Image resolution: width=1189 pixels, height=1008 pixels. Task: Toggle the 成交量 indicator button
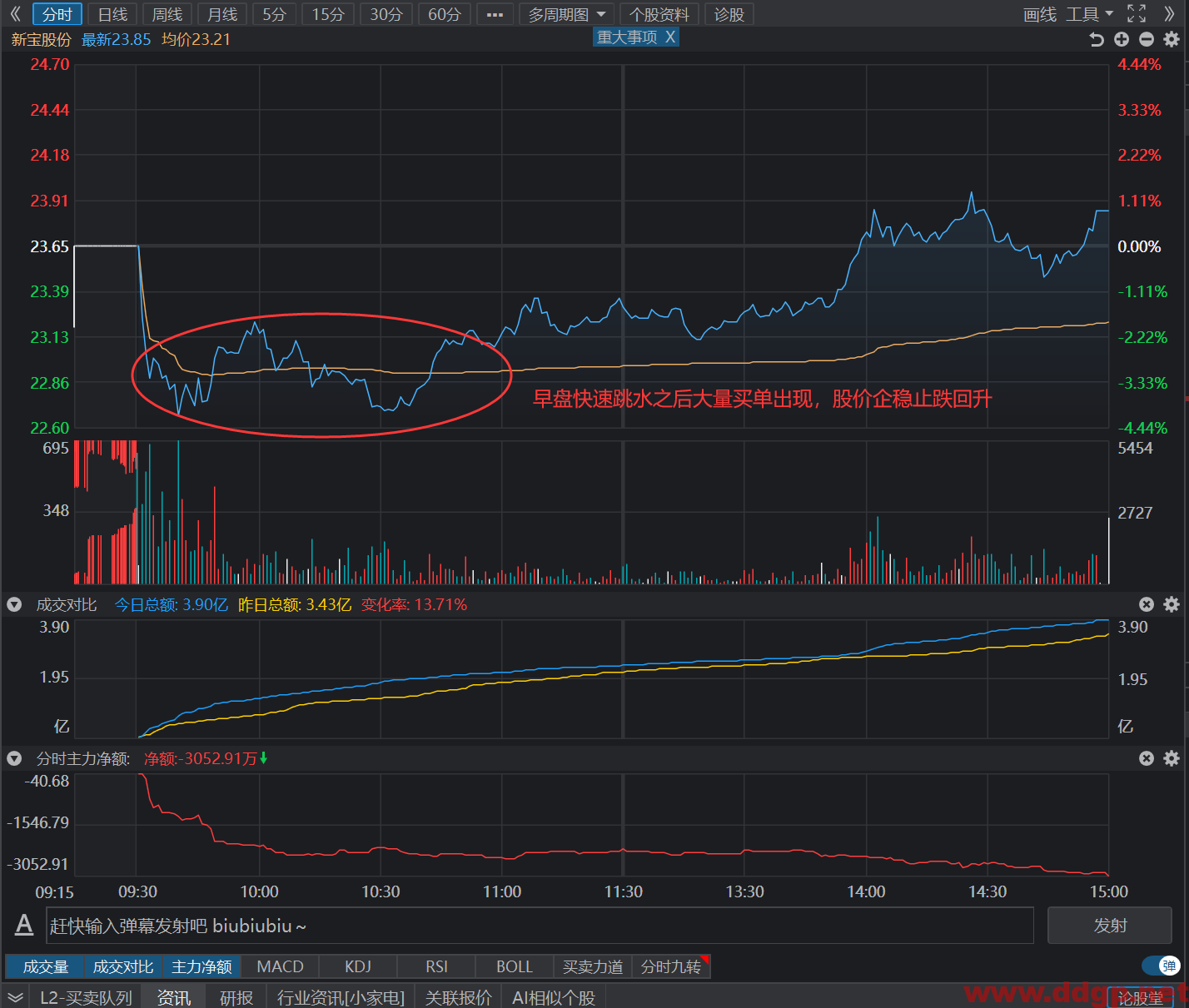45,966
